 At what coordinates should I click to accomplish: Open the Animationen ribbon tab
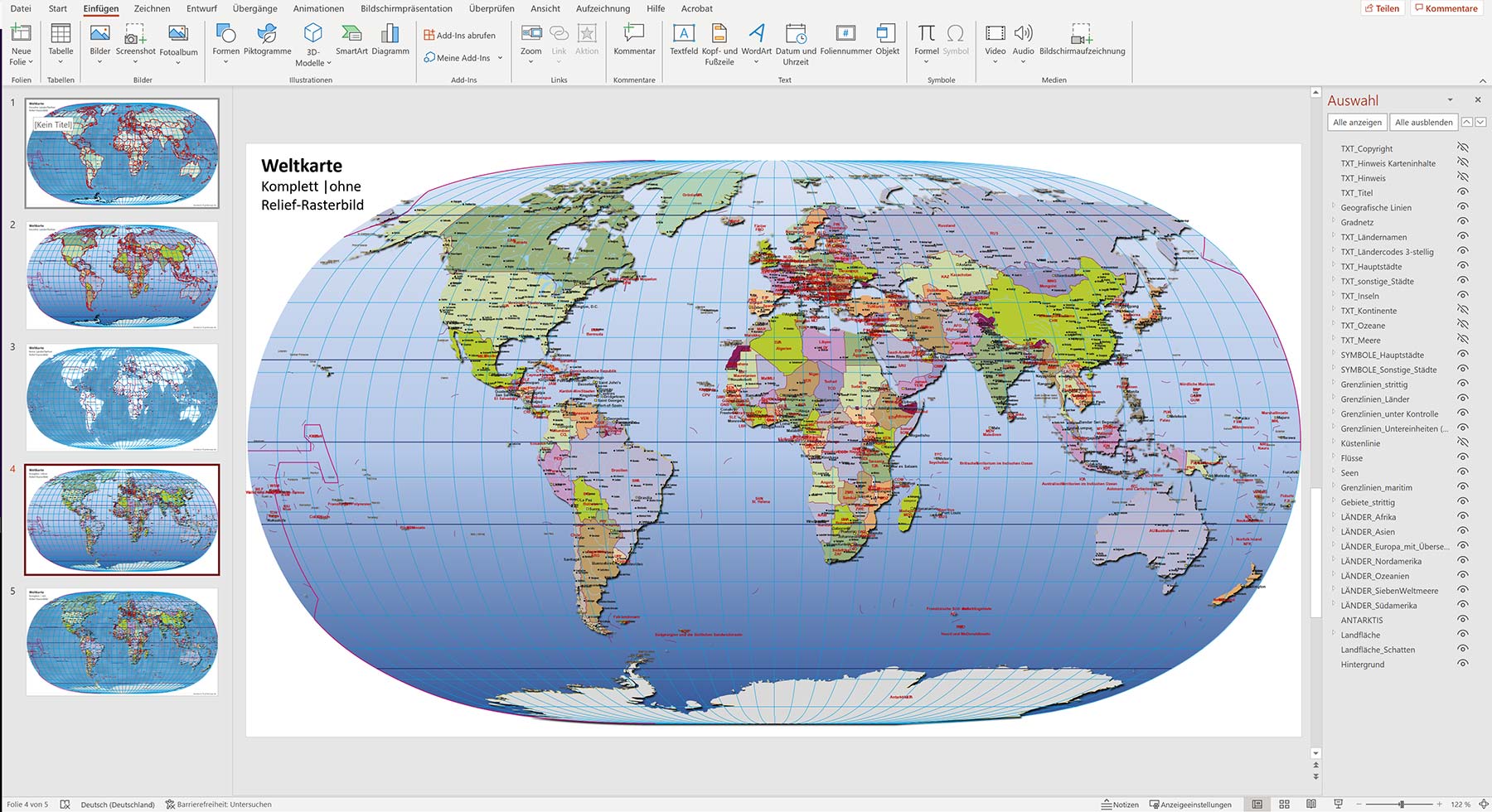[318, 8]
